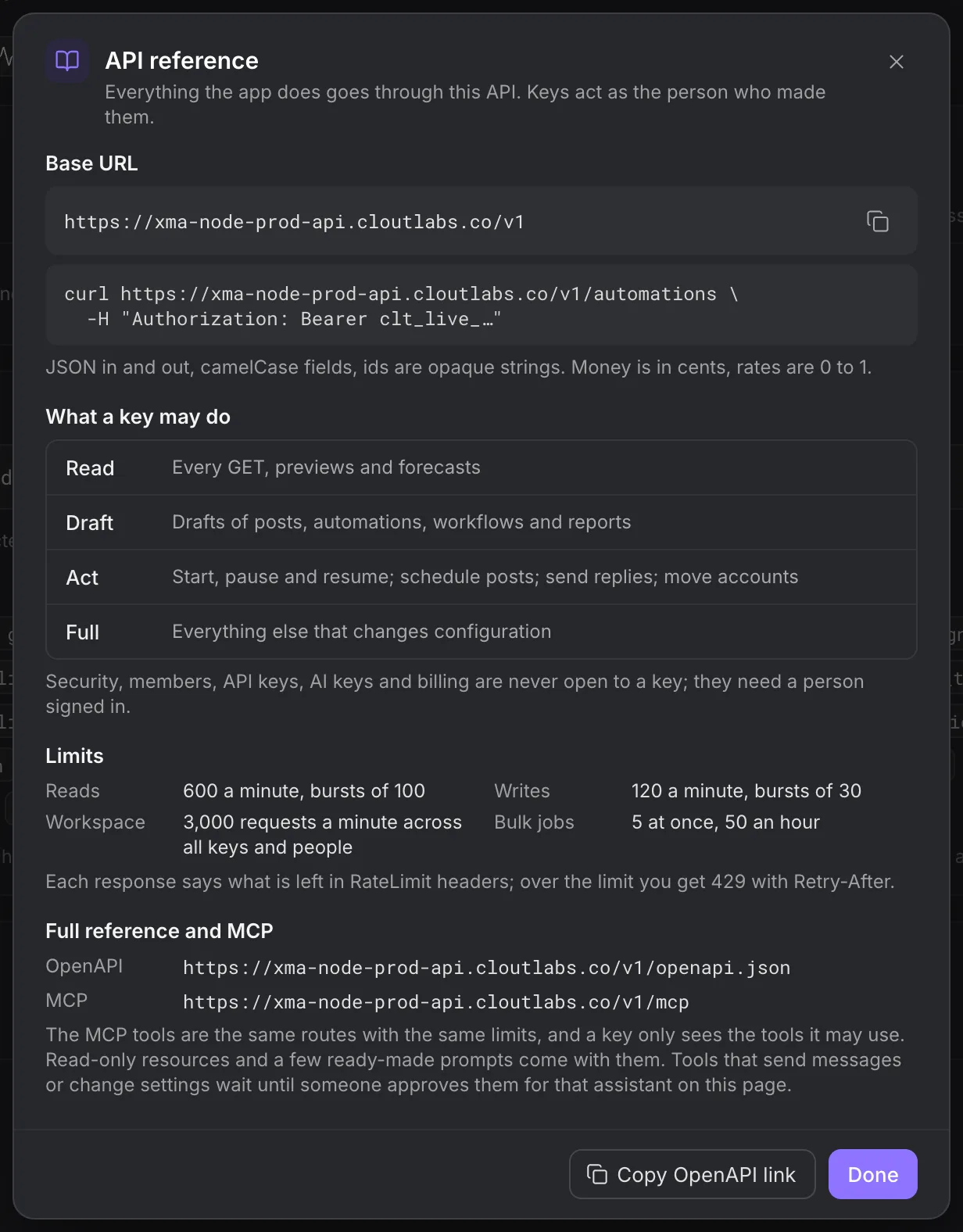The image size is (963, 1232).
Task: Click 'Everything else that changes configuration' text
Action: [x=361, y=632]
